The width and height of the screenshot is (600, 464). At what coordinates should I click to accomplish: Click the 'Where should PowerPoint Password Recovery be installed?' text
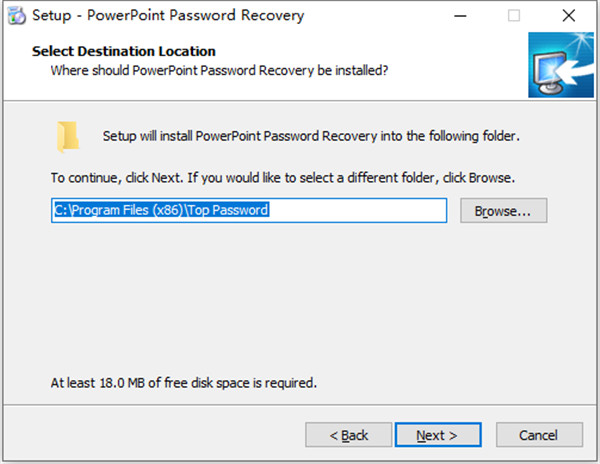[x=219, y=70]
